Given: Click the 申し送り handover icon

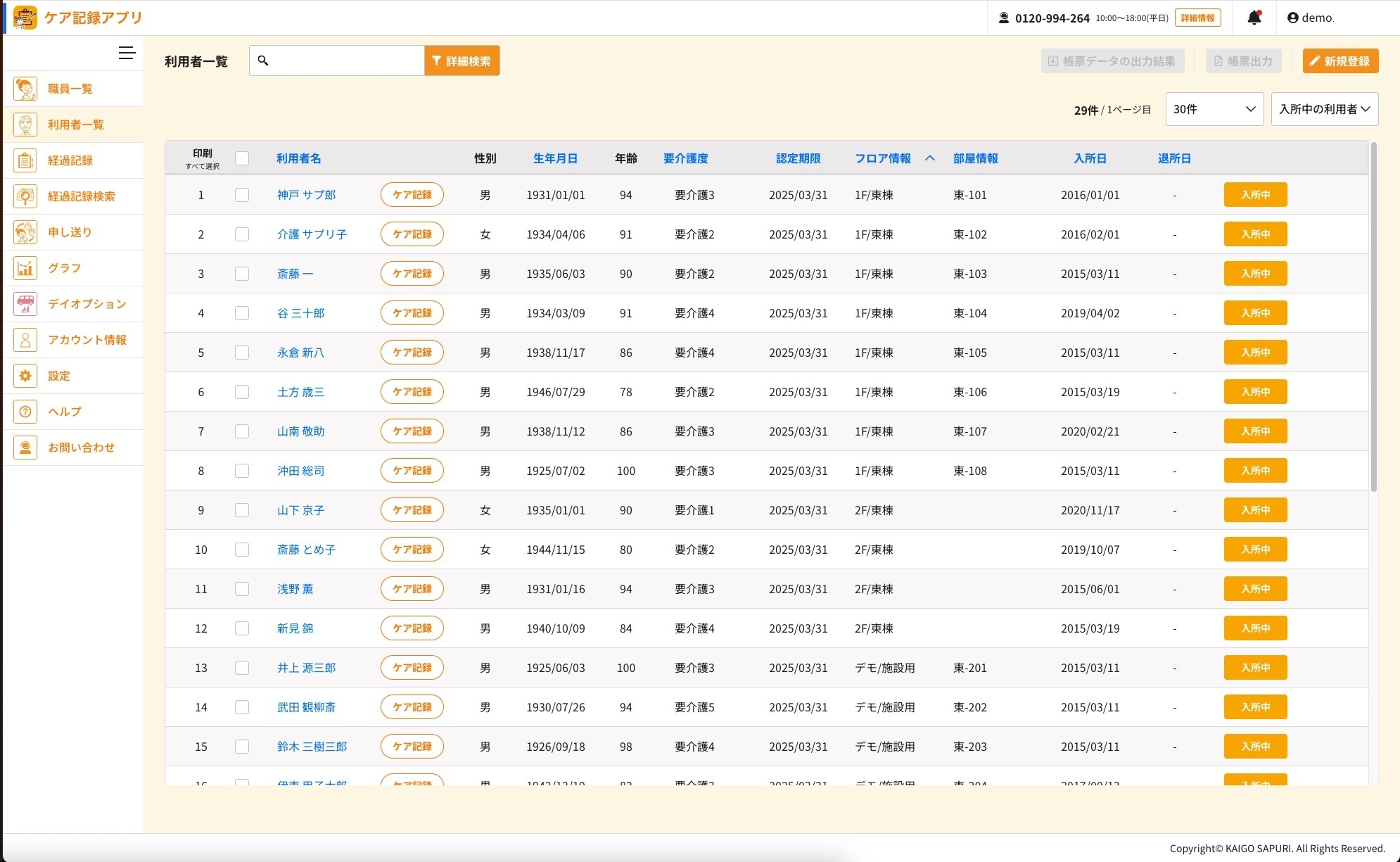Looking at the screenshot, I should coord(25,232).
